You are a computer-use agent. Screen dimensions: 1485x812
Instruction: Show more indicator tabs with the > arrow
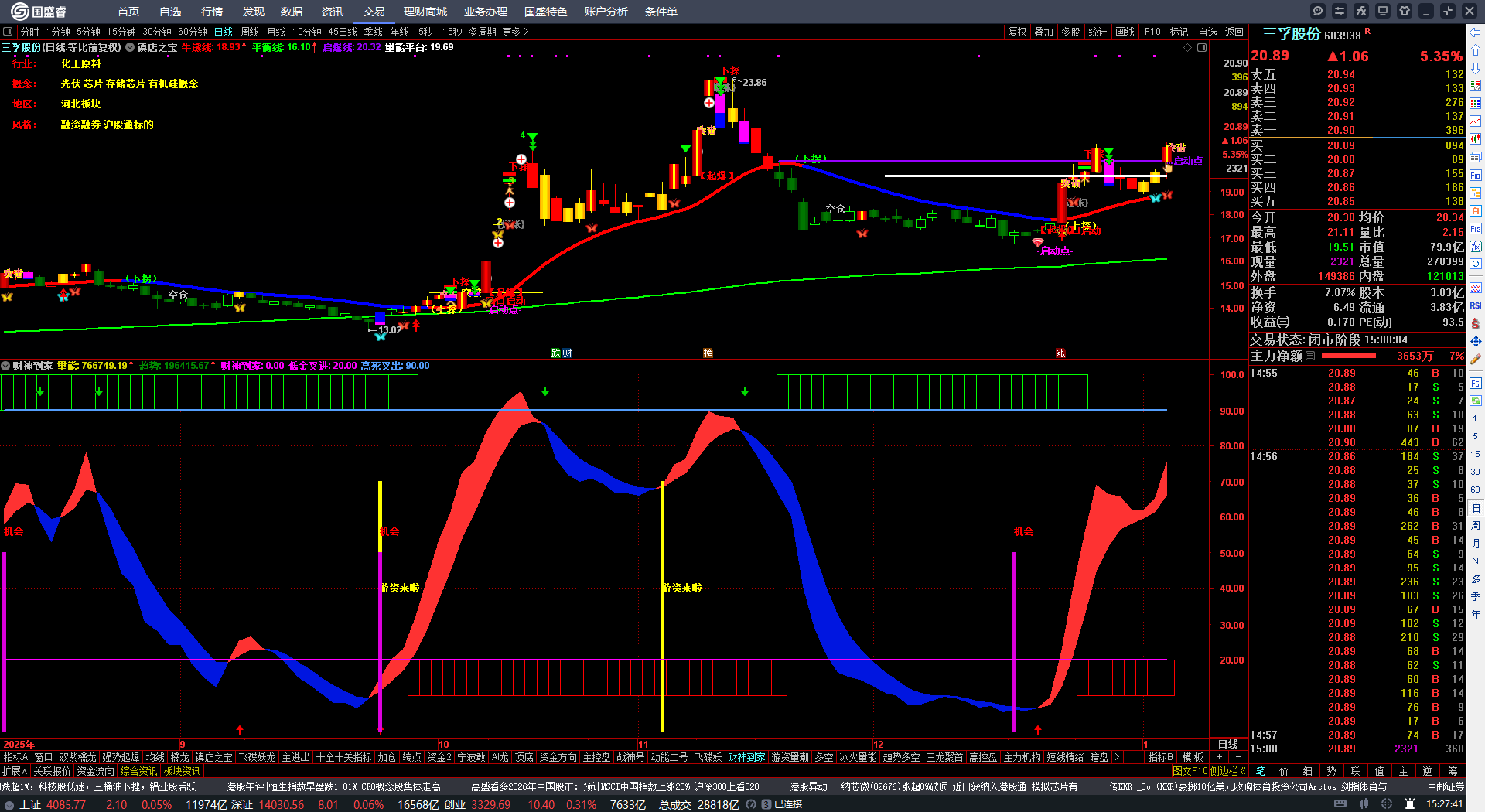coord(1116,758)
